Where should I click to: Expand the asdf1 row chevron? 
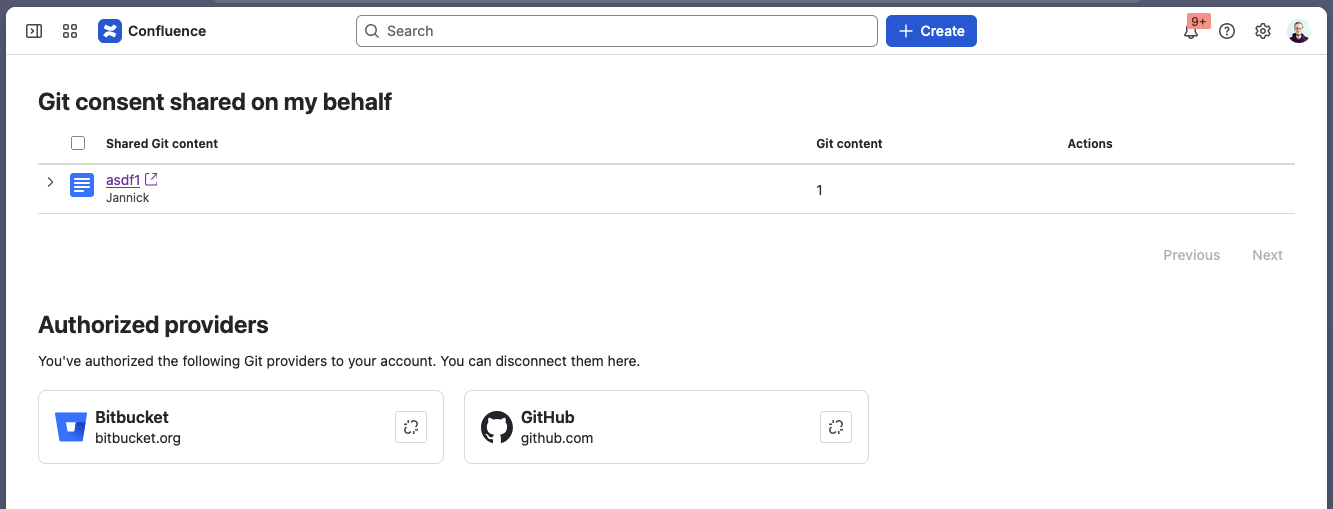[x=50, y=182]
